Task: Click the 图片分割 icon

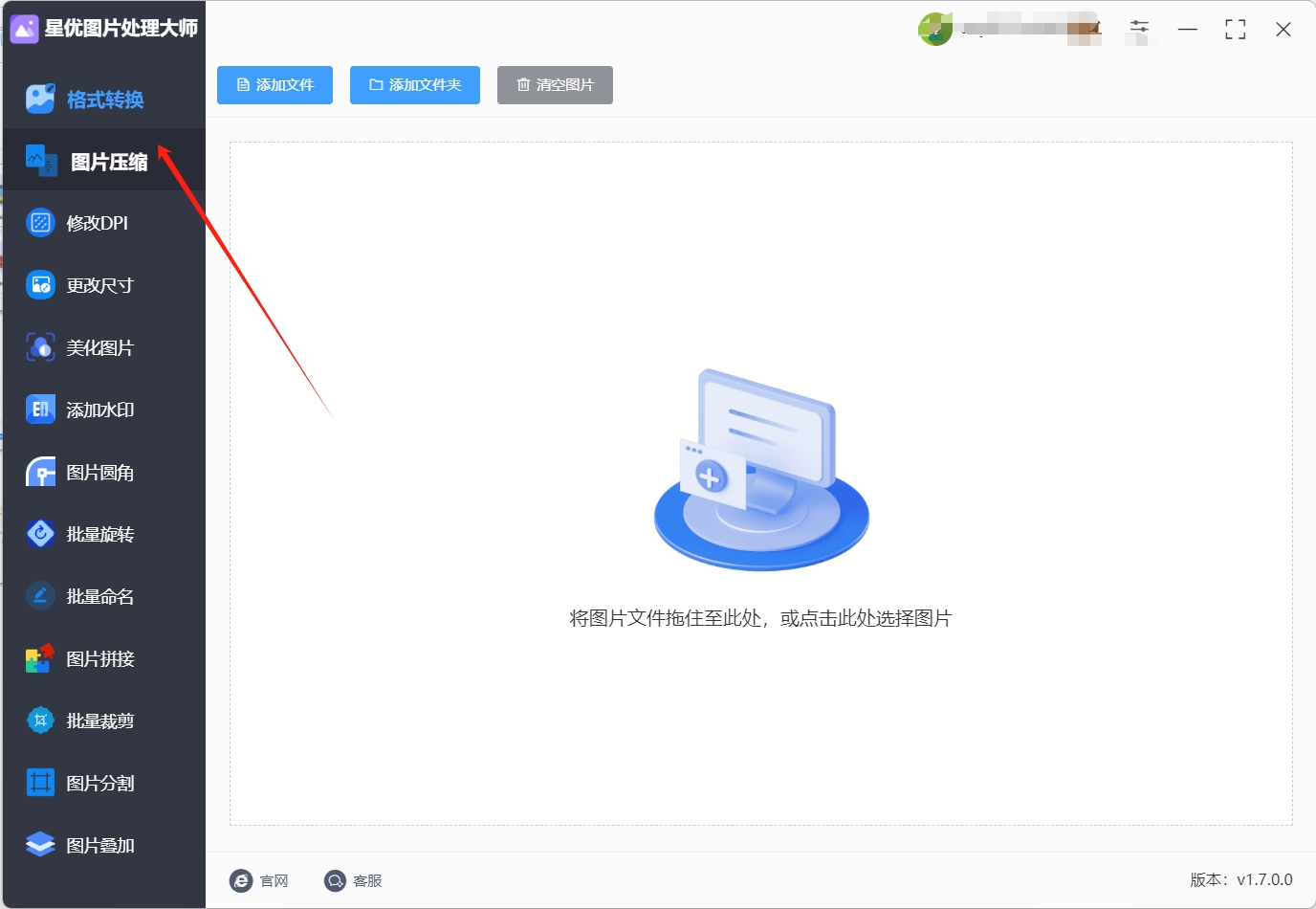Action: (x=40, y=783)
